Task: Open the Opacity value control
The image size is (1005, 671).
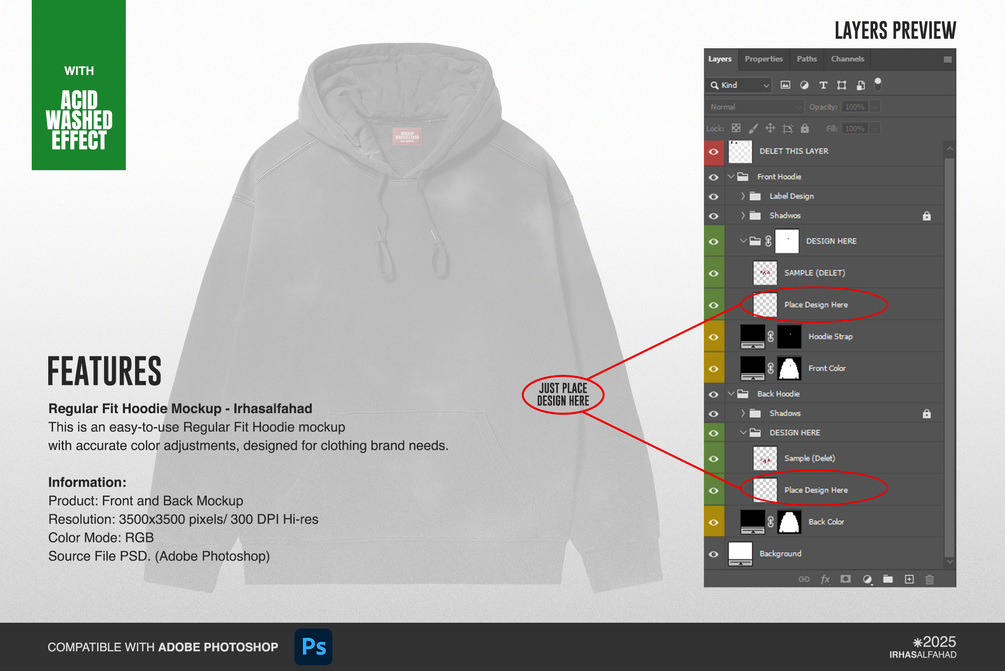Action: coord(855,107)
